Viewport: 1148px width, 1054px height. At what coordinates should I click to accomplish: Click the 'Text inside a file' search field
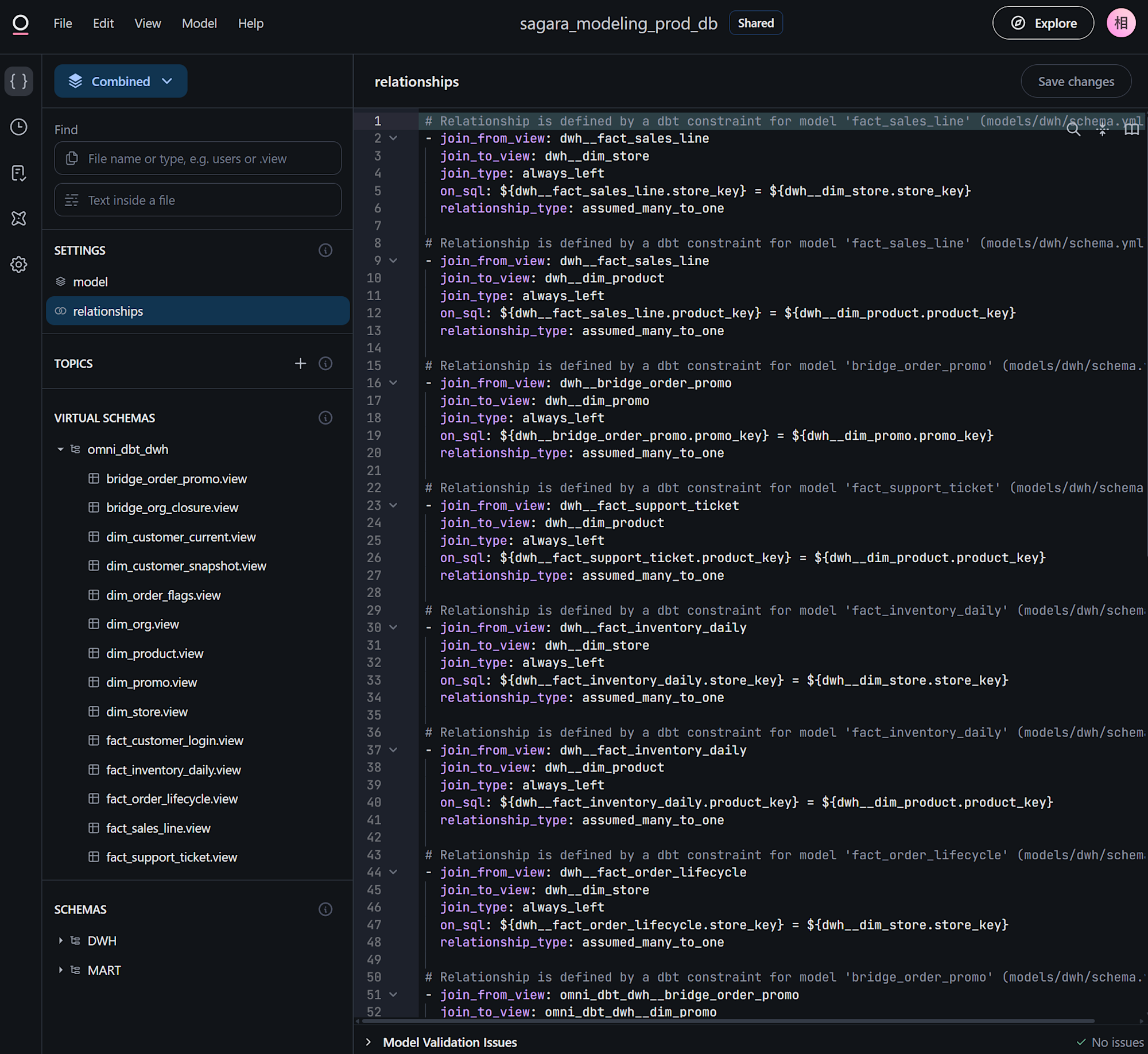click(x=198, y=200)
